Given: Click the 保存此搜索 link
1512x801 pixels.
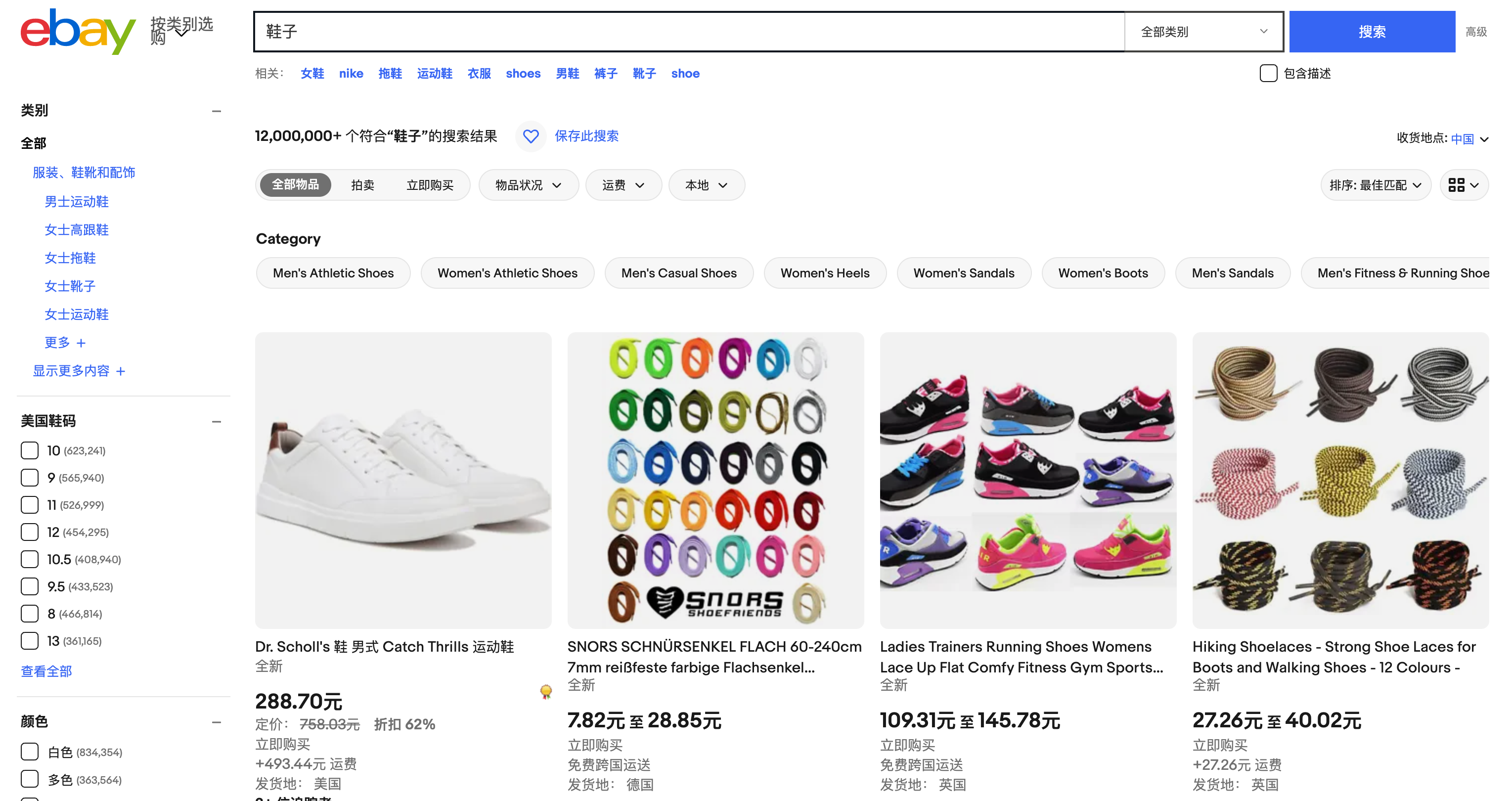Looking at the screenshot, I should pos(586,136).
